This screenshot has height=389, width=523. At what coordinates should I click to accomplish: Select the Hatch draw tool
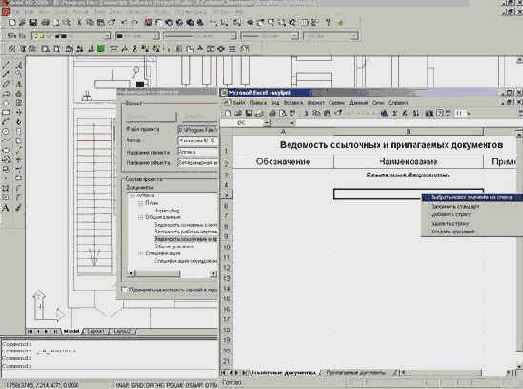[6, 188]
